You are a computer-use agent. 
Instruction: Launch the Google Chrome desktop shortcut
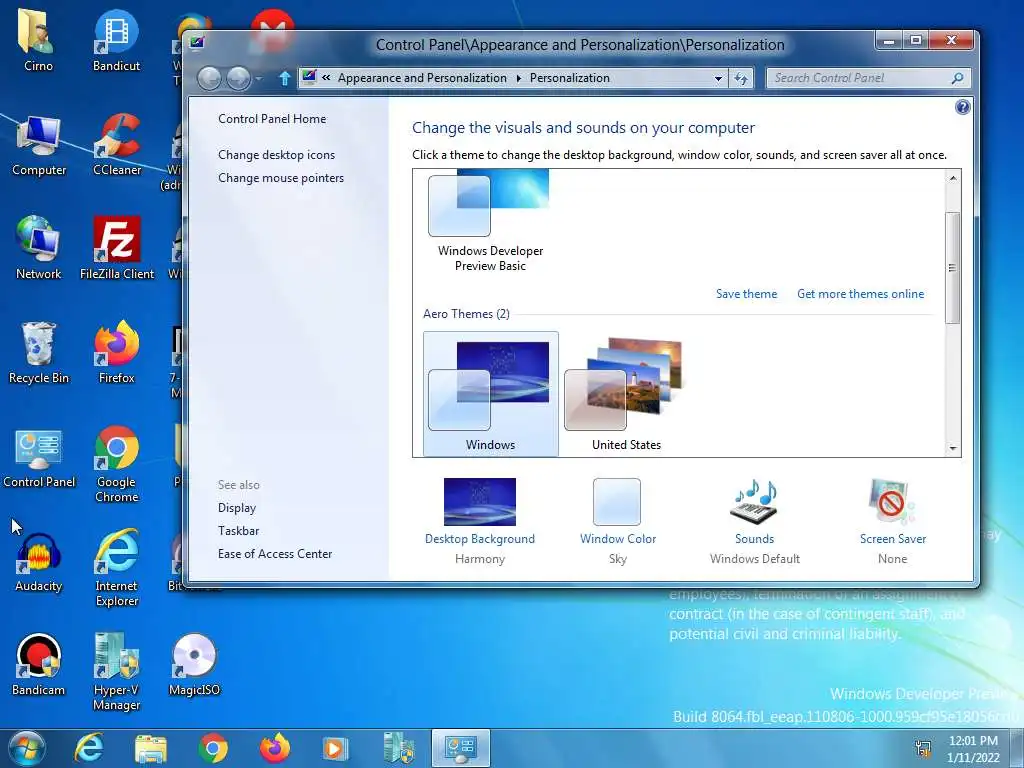117,464
